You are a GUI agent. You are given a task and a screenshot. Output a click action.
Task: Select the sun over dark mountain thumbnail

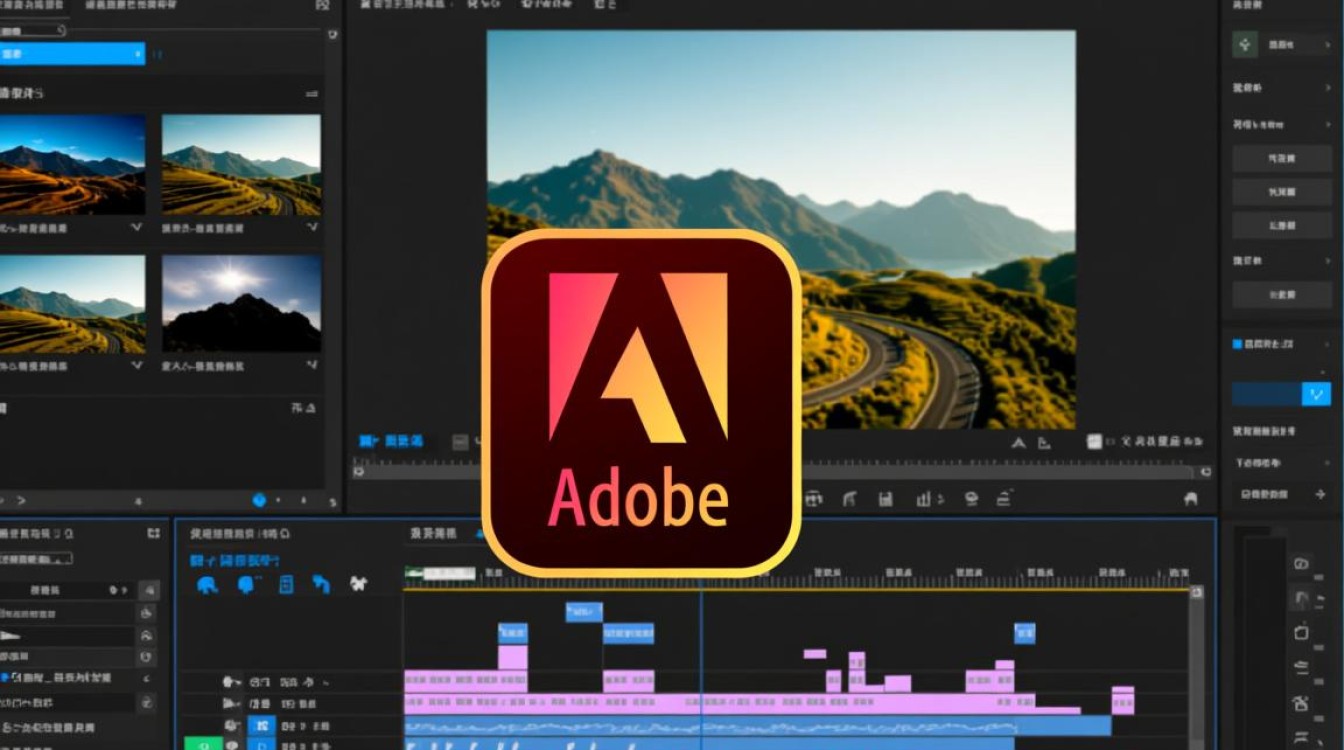coord(241,303)
